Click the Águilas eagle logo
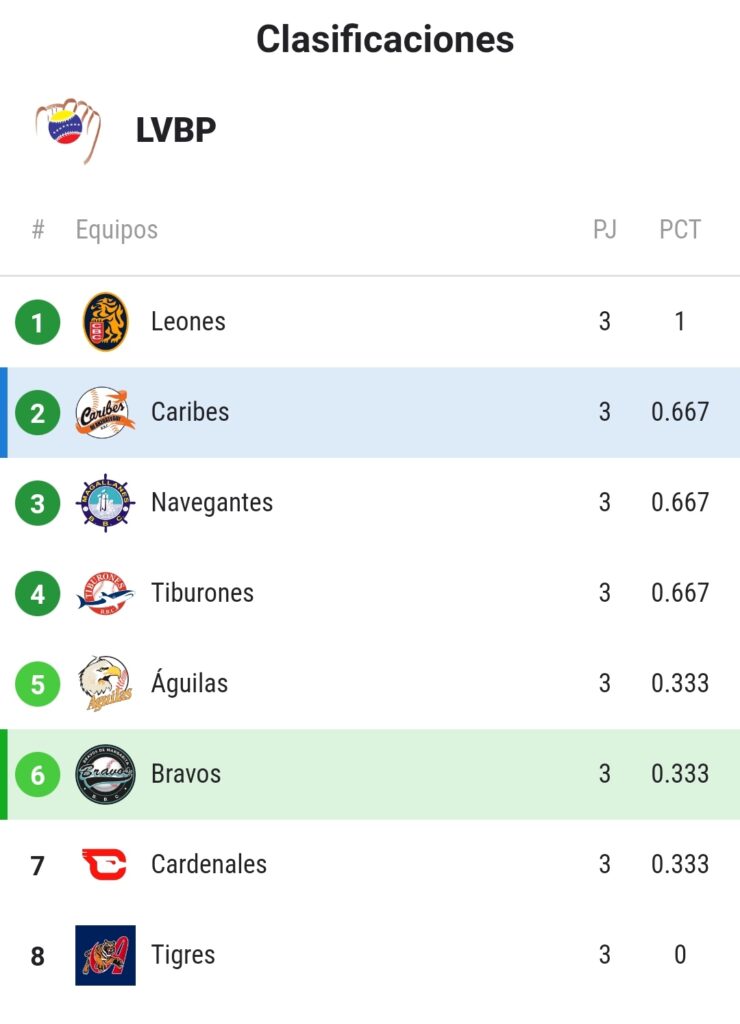Screen dimensions: 740x1024 pyautogui.click(x=105, y=683)
